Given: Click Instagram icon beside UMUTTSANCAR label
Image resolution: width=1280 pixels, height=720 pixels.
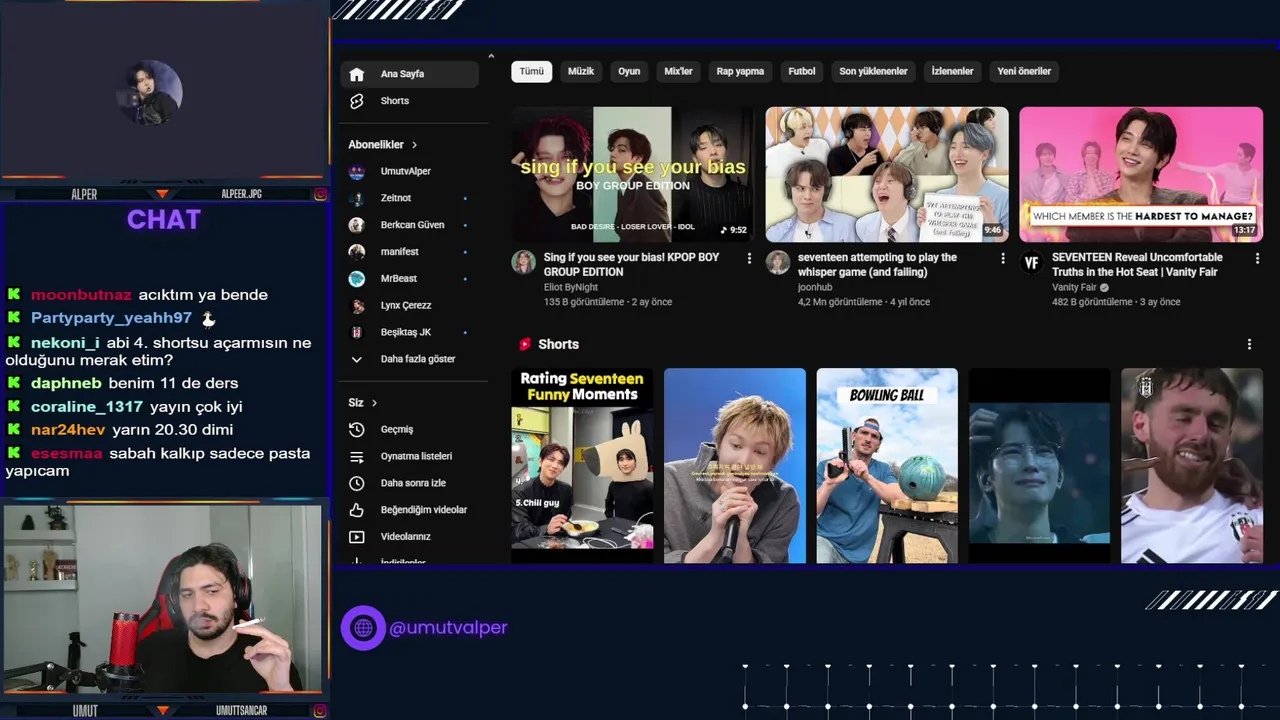Looking at the screenshot, I should [x=320, y=711].
